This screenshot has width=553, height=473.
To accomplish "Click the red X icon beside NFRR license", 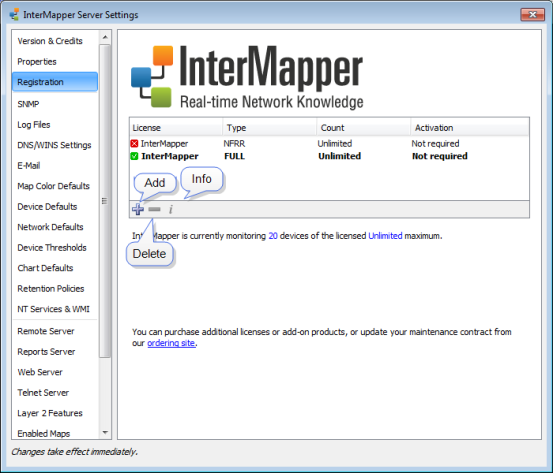I will (134, 144).
